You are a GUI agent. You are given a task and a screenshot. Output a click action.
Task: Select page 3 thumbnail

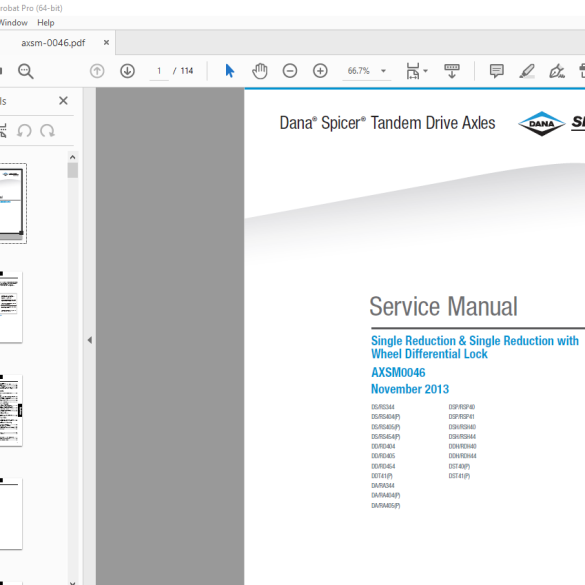(11, 410)
